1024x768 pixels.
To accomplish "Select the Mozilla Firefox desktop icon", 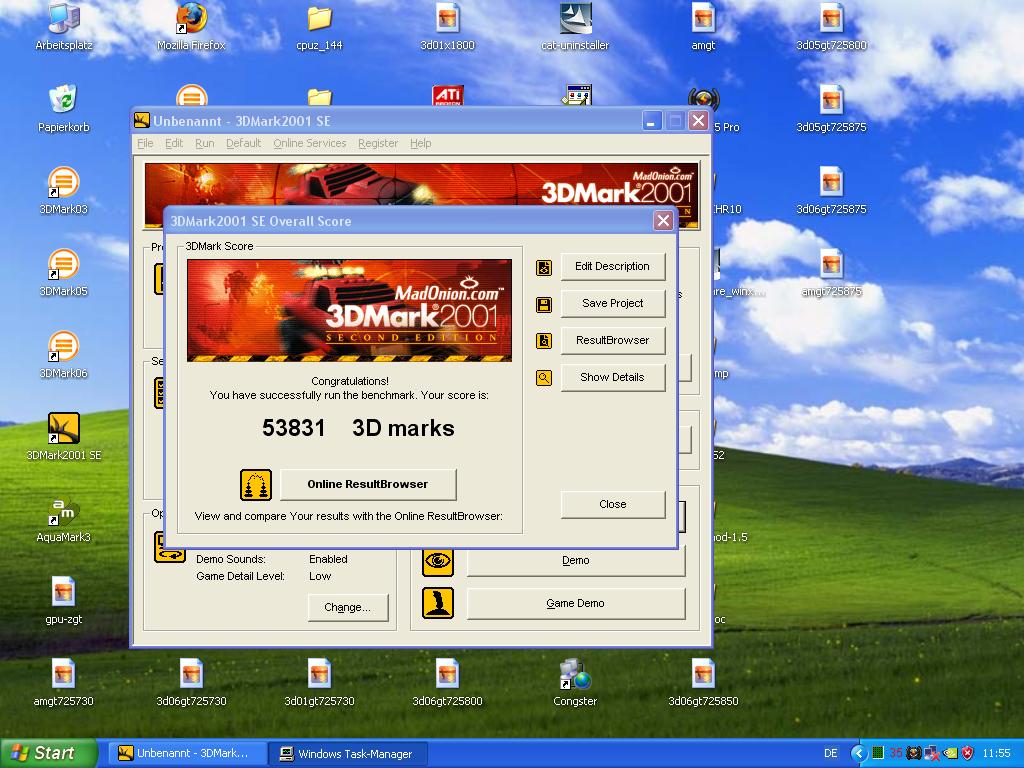I will click(x=191, y=27).
